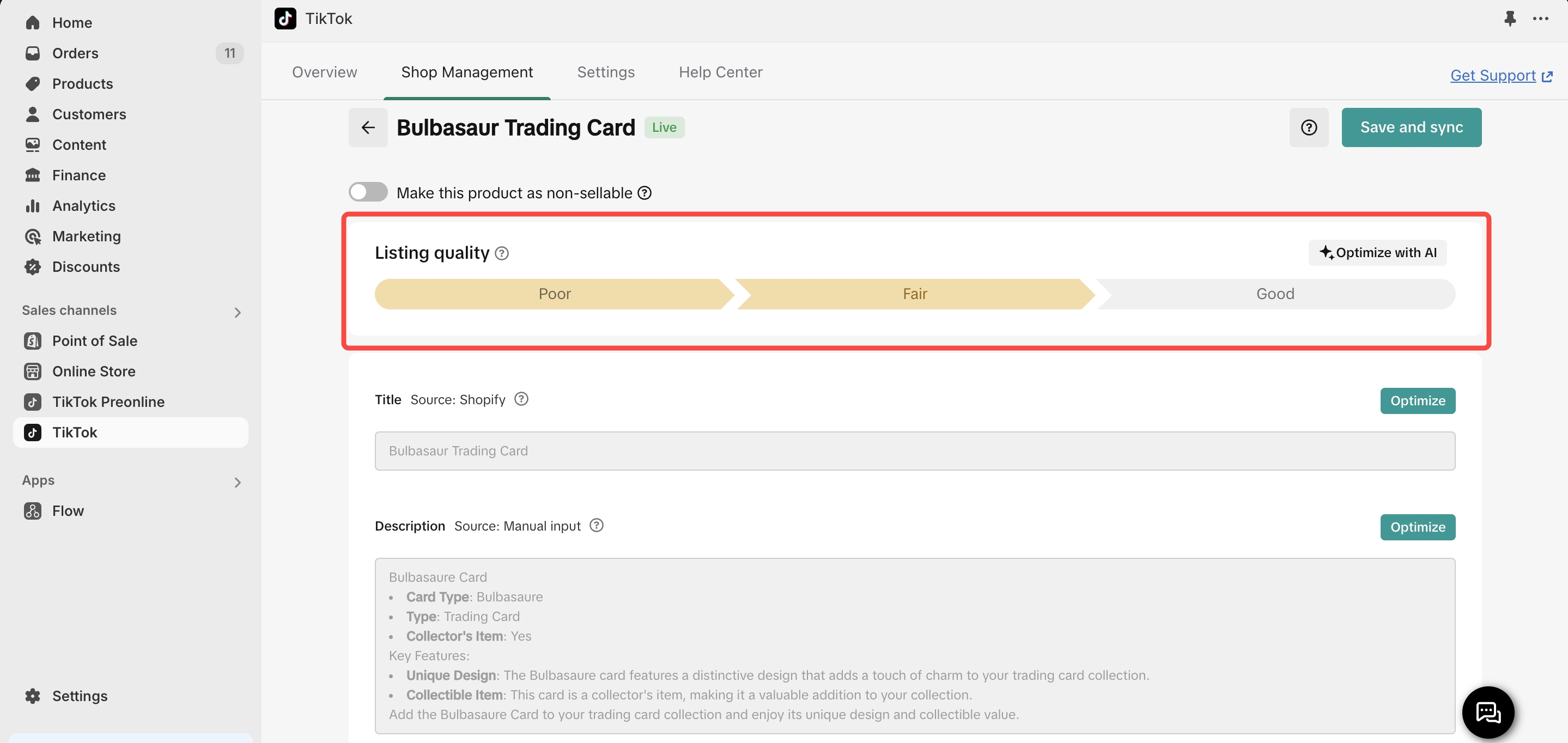The width and height of the screenshot is (1568, 743).
Task: Click the pin icon in the top bar
Action: [1510, 19]
